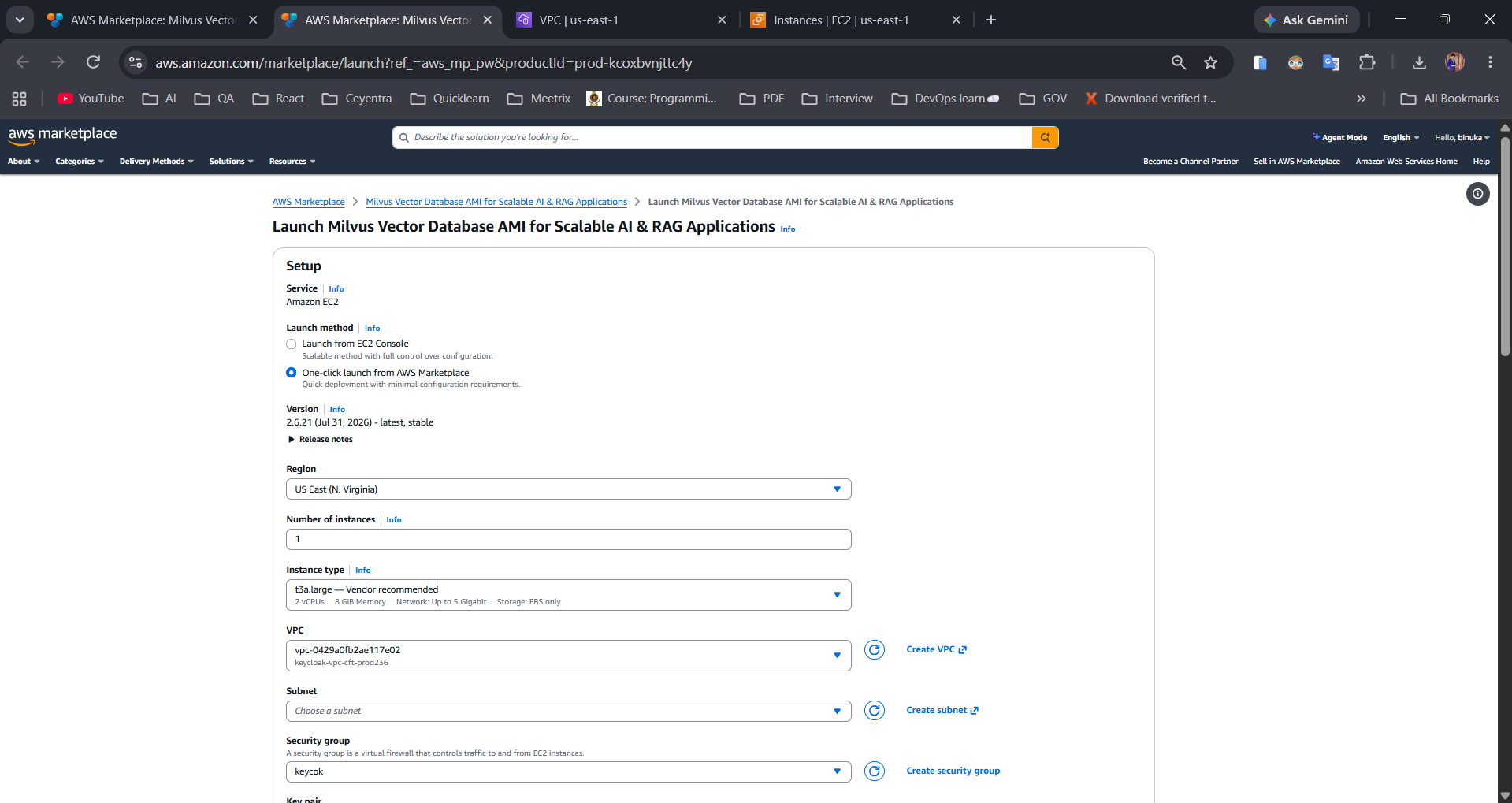The image size is (1512, 803).
Task: Open Amazon Web Services Home link
Action: (1406, 162)
